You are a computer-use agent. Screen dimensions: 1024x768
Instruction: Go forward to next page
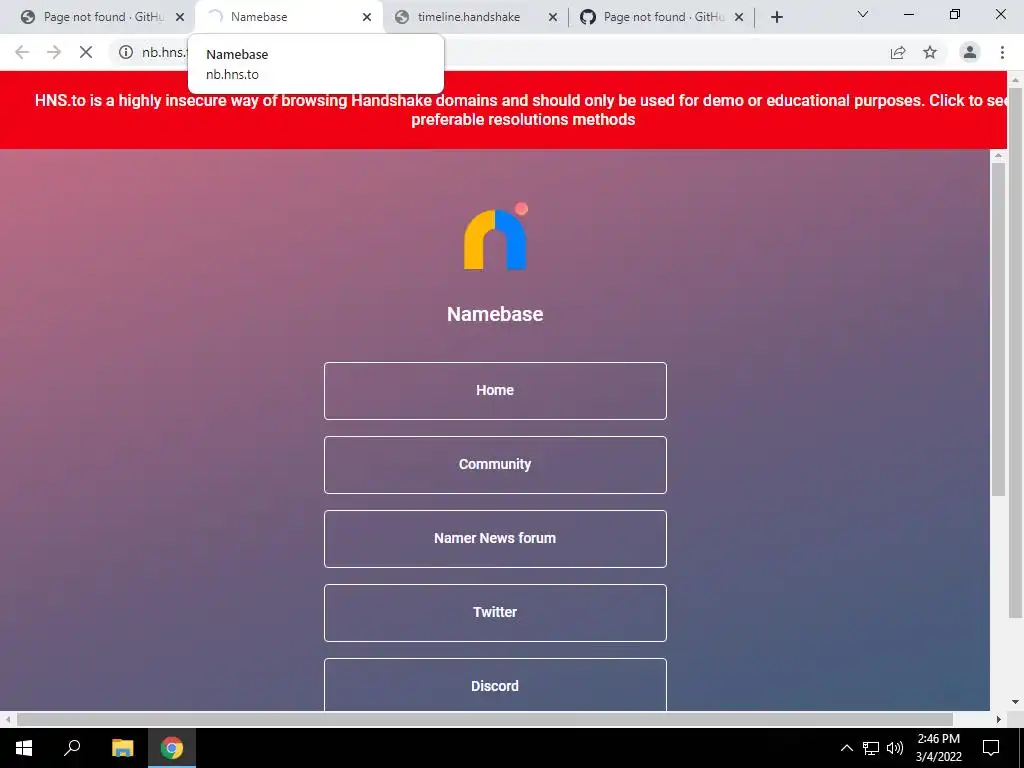(x=54, y=52)
